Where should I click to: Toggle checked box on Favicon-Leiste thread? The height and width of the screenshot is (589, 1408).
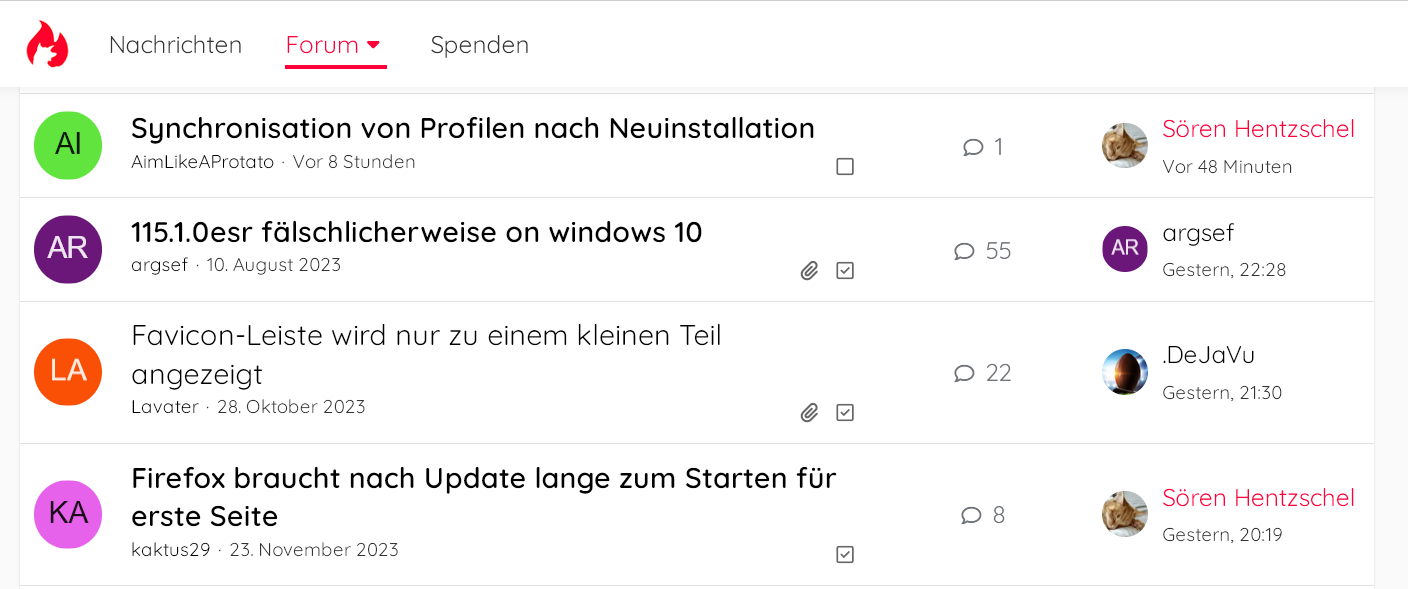click(x=845, y=413)
